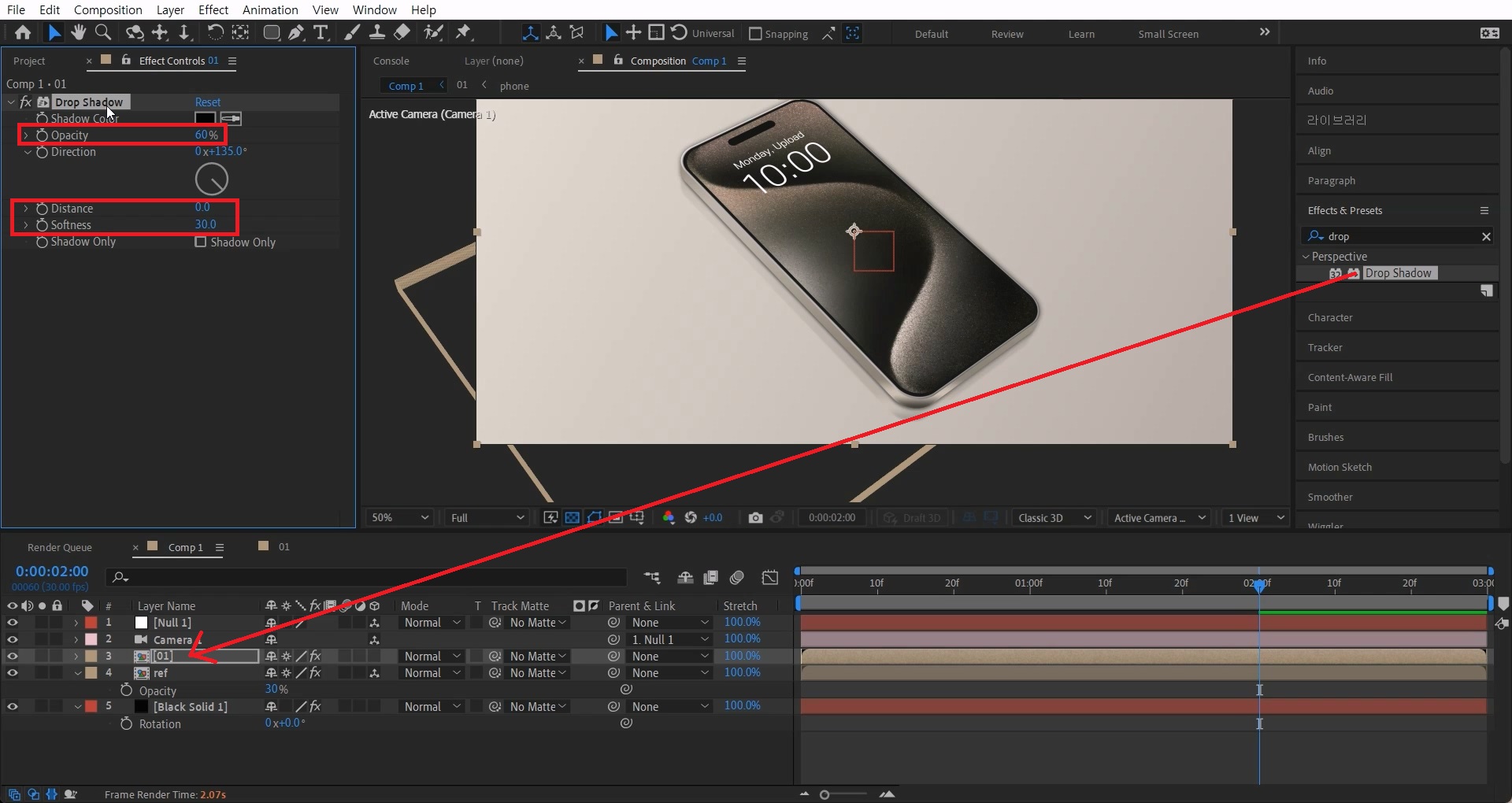
Task: Select the Eraser tool
Action: (402, 32)
